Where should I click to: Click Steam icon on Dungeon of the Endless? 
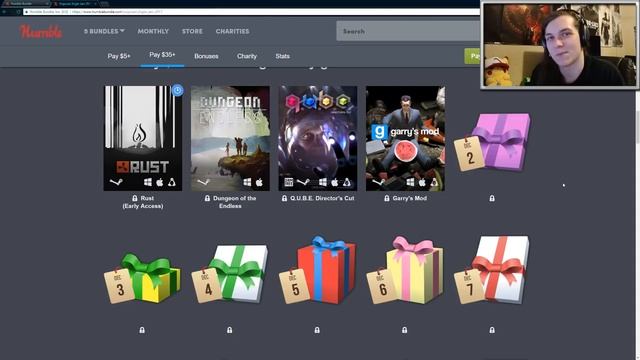click(203, 182)
